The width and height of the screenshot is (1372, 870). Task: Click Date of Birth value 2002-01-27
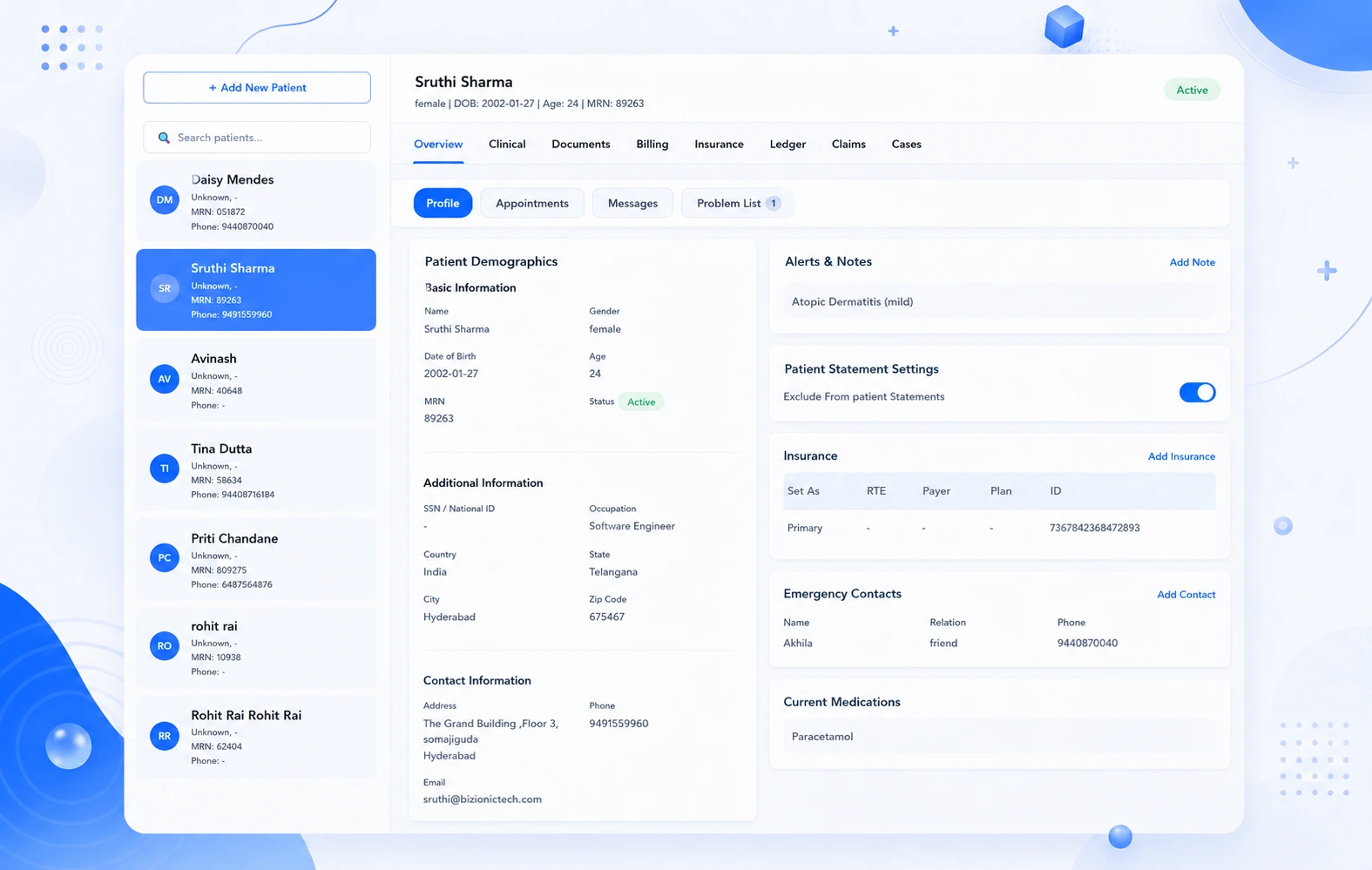(451, 374)
